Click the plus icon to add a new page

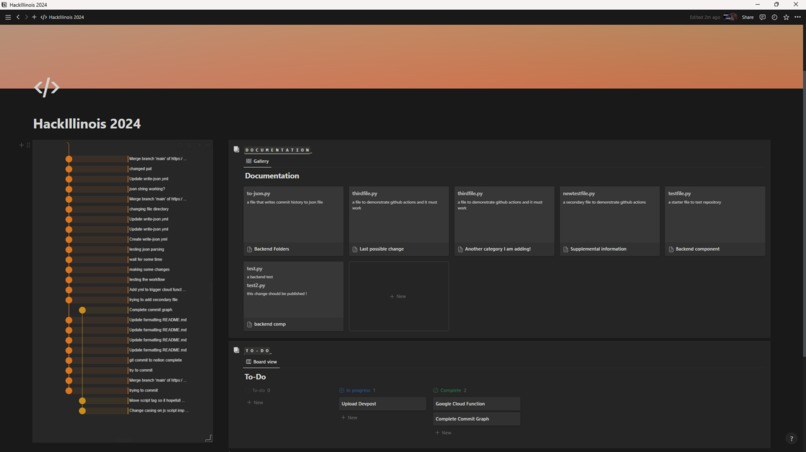34,17
